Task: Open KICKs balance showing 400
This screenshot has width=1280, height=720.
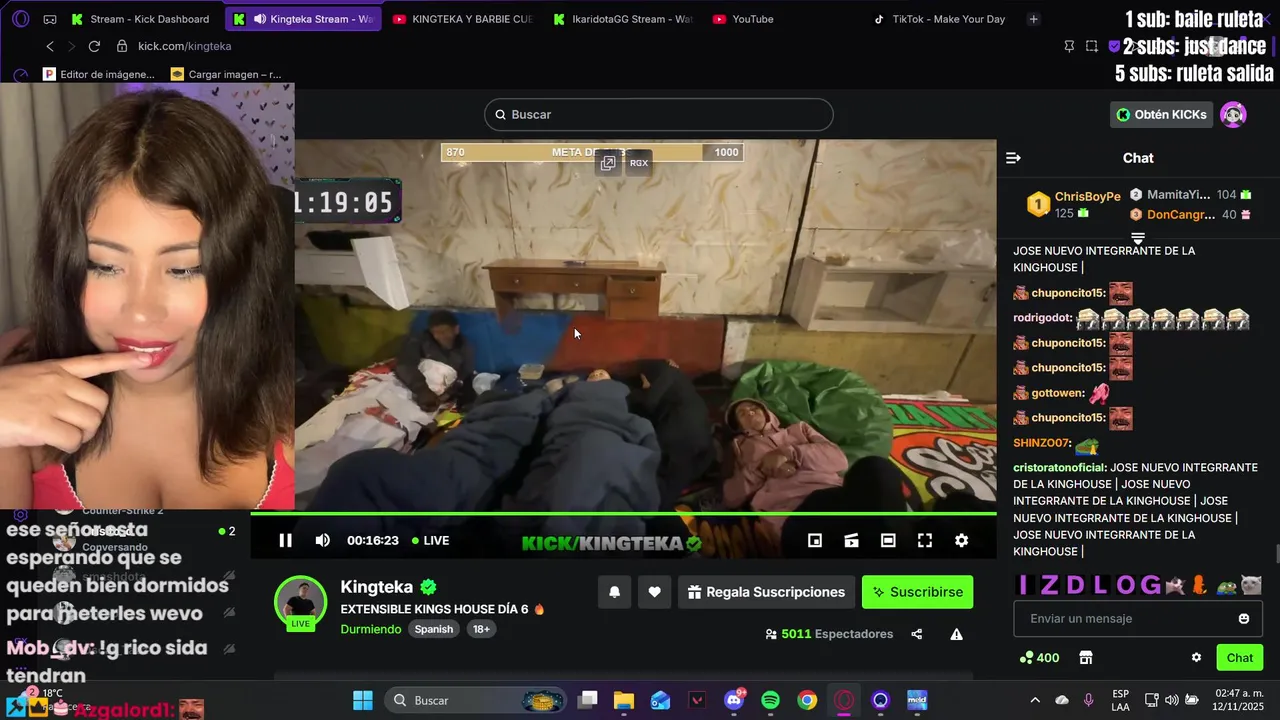Action: (x=1039, y=657)
